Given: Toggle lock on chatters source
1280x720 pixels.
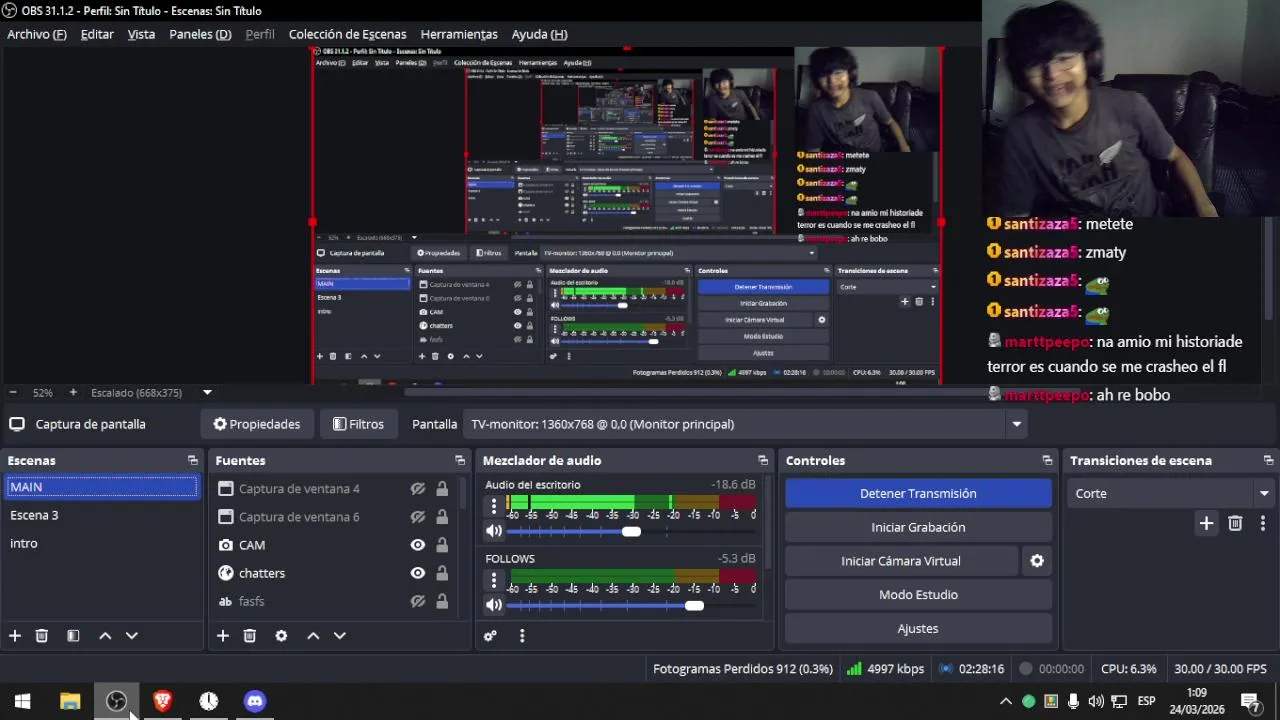Looking at the screenshot, I should pyautogui.click(x=442, y=573).
